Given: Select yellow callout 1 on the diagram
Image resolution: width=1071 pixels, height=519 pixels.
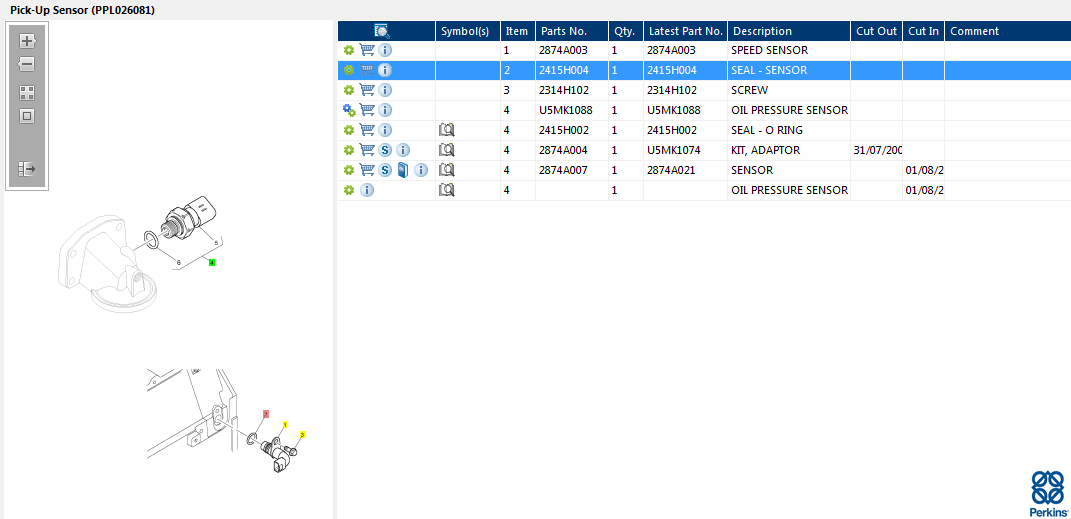Looking at the screenshot, I should pos(285,425).
